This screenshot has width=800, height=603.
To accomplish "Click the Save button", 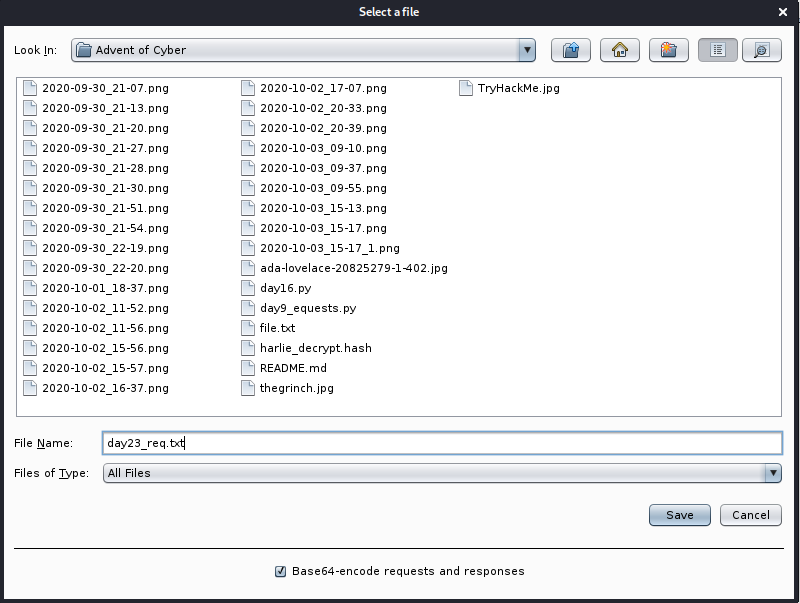I will pyautogui.click(x=680, y=515).
